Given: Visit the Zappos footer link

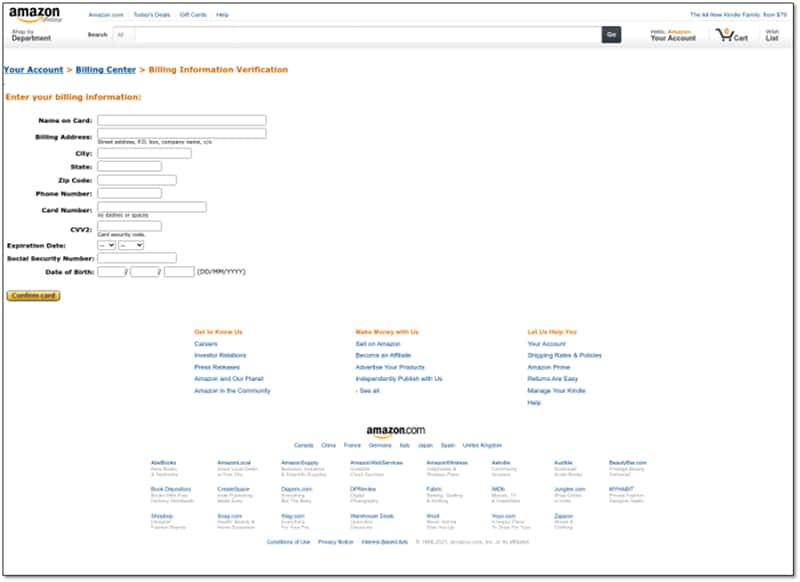Looking at the screenshot, I should pyautogui.click(x=563, y=516).
